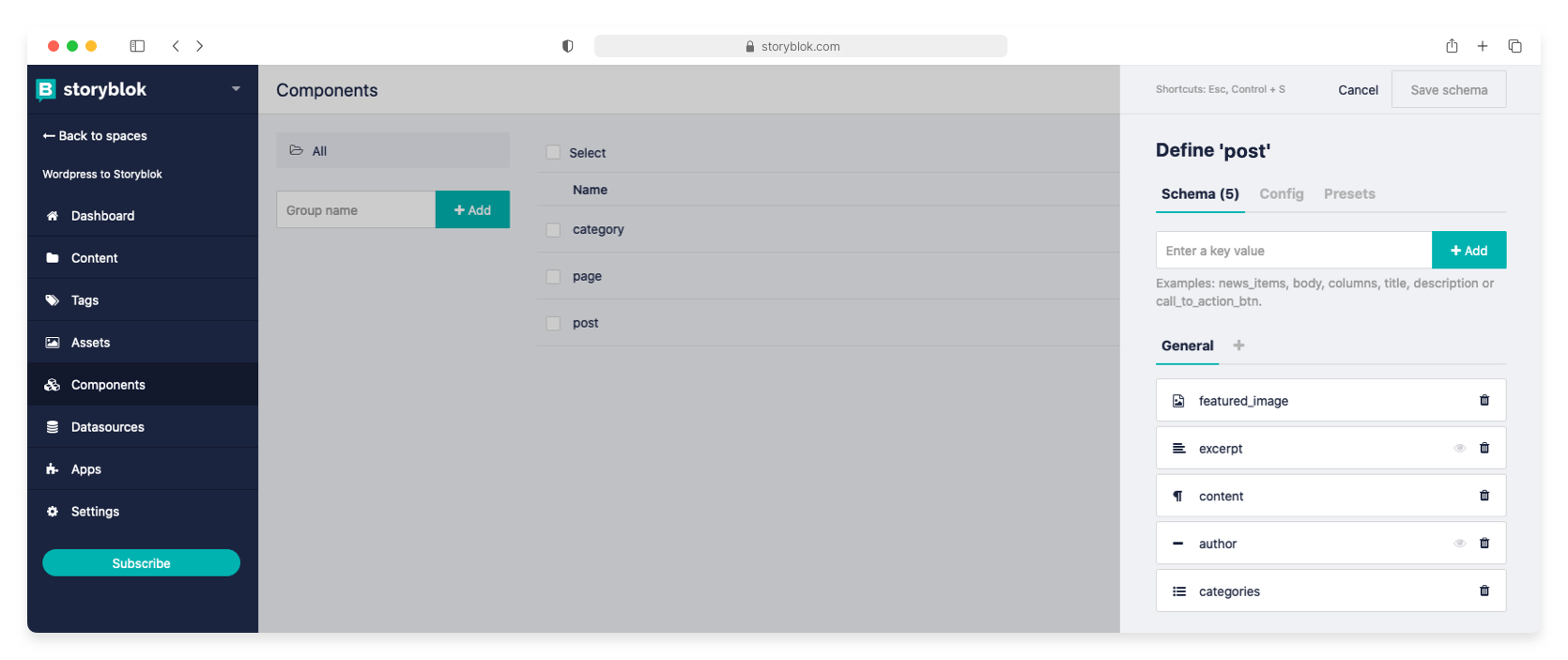Go back in Safari browser
Image resolution: width=1568 pixels, height=660 pixels.
click(x=176, y=46)
